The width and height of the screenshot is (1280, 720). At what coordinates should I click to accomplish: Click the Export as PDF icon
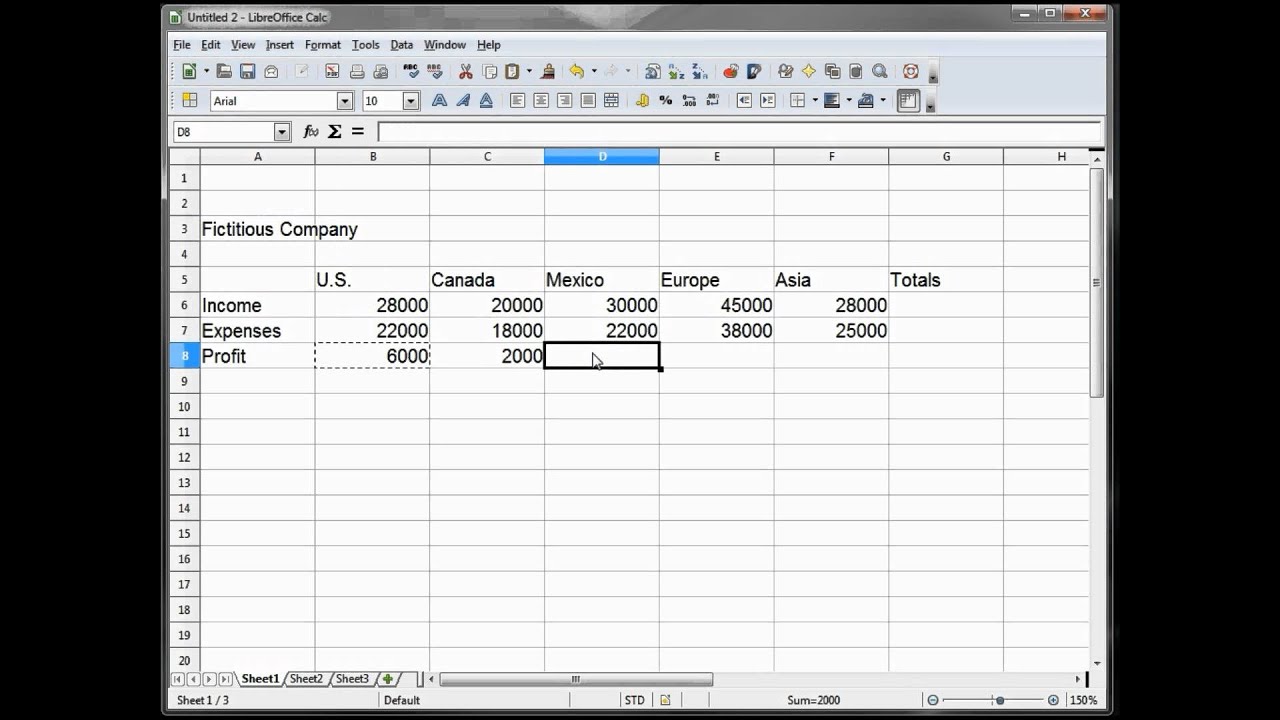(x=332, y=72)
